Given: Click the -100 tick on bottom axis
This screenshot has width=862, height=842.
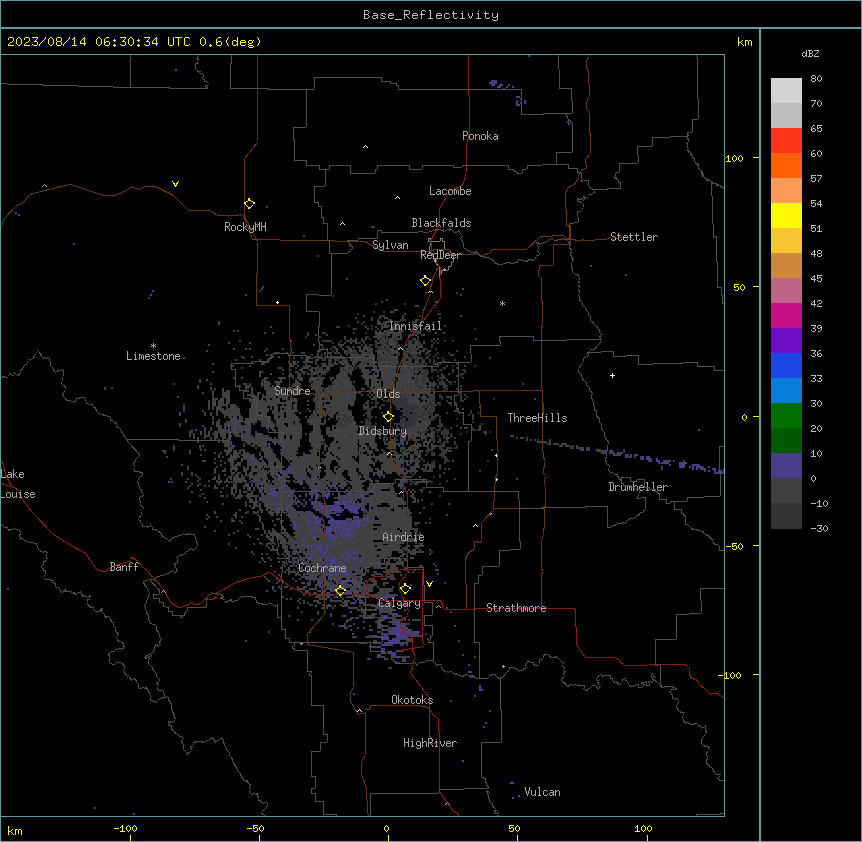Looking at the screenshot, I should (x=125, y=828).
